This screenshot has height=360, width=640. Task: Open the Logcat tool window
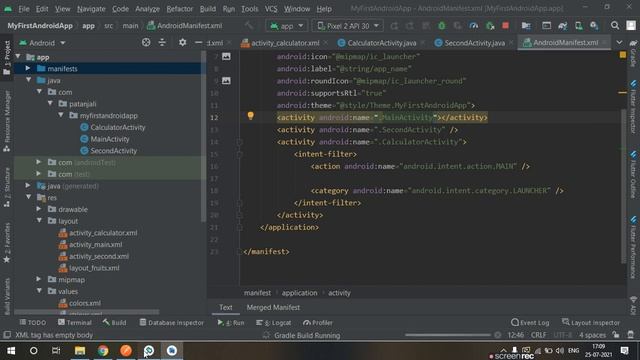tap(273, 322)
